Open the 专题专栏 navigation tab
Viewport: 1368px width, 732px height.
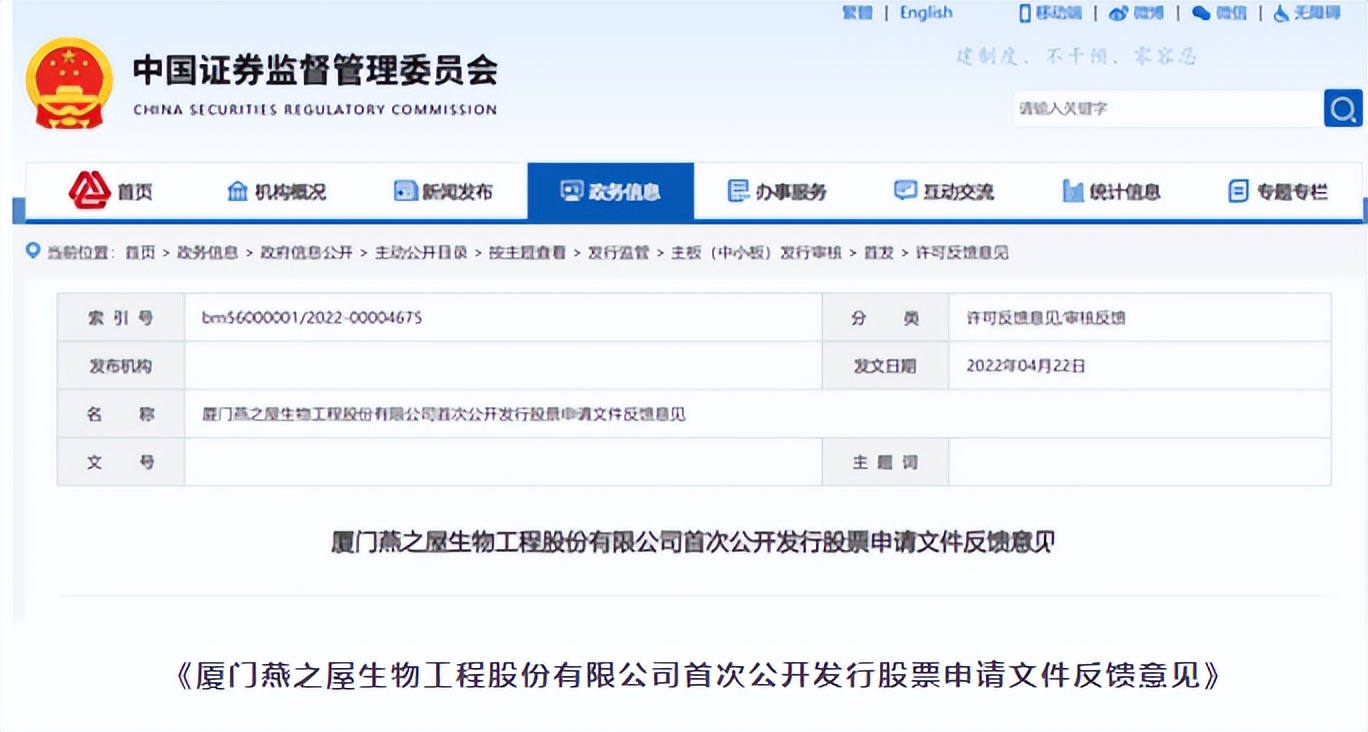click(x=1277, y=191)
